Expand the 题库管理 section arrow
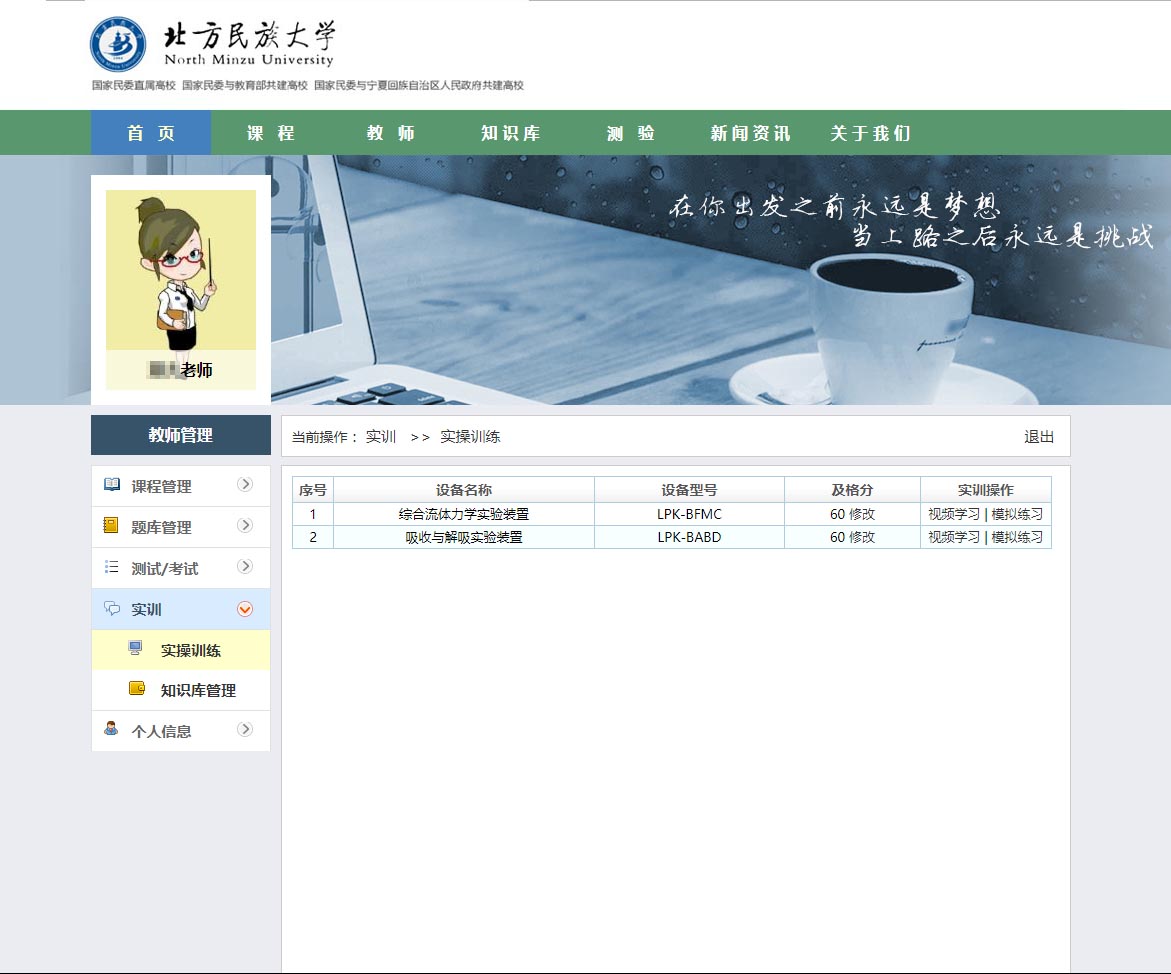Screen dimensions: 1171x974 (245, 526)
